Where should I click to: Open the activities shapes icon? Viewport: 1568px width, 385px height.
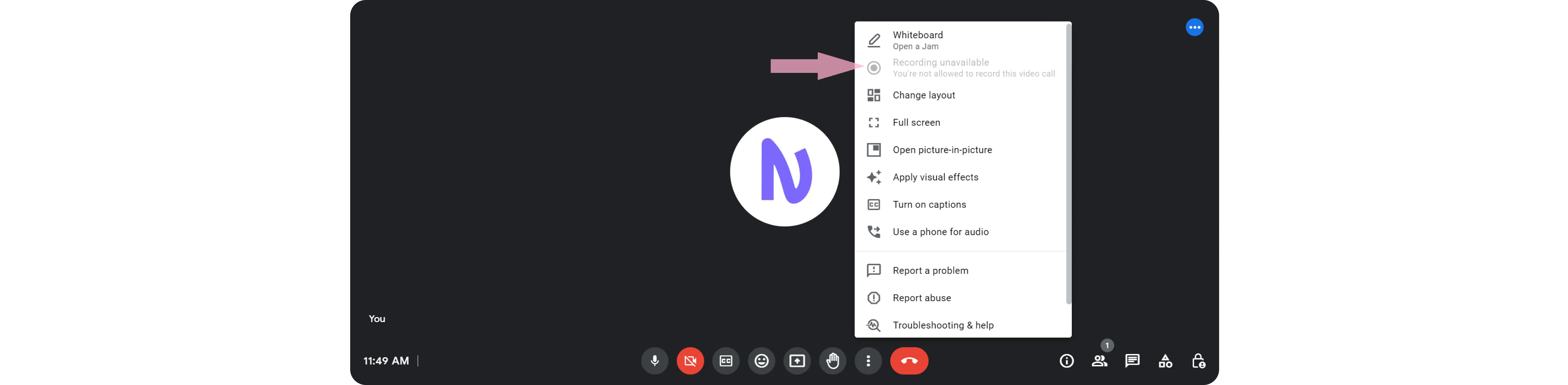click(x=1165, y=361)
